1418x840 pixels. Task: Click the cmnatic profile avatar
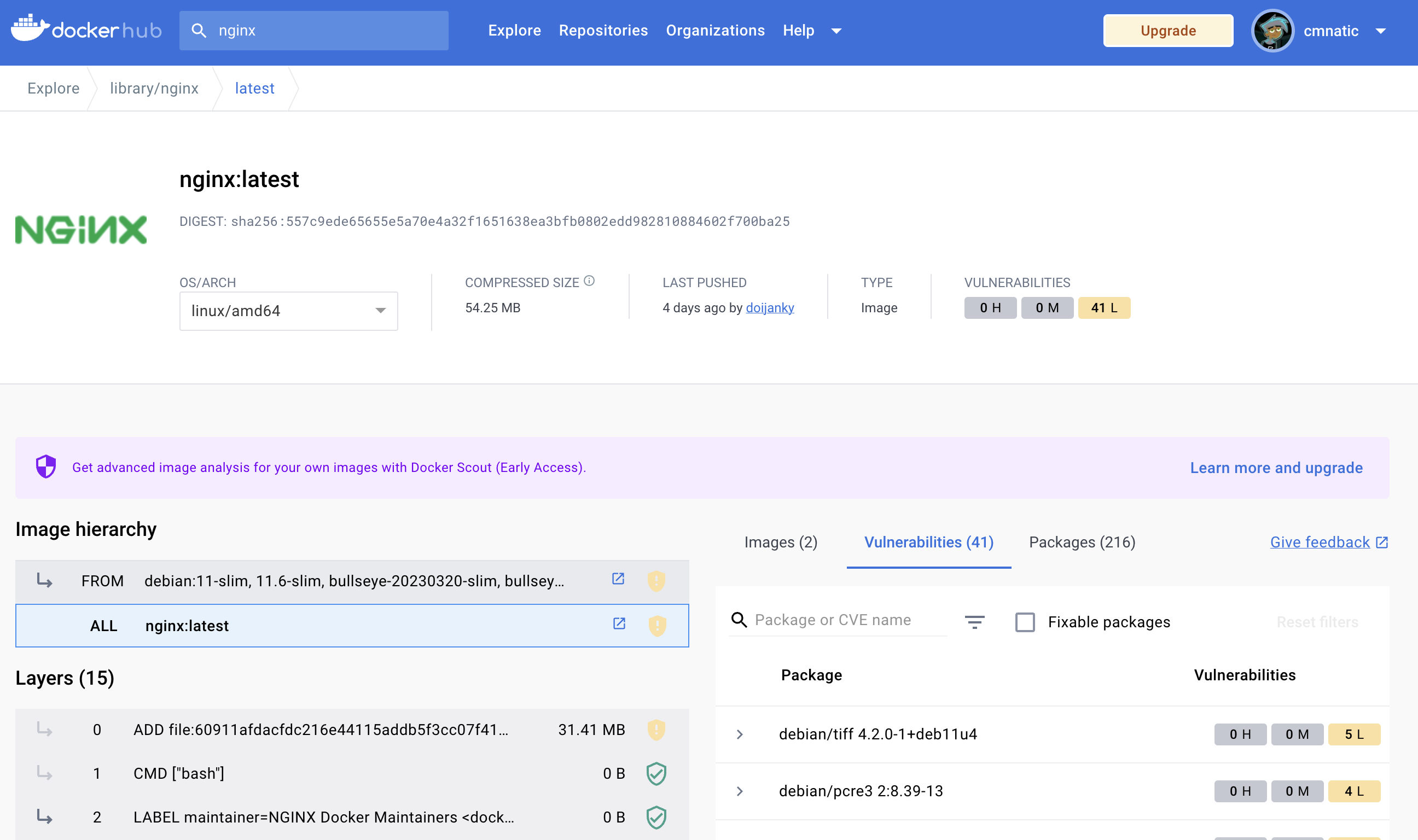click(x=1272, y=30)
